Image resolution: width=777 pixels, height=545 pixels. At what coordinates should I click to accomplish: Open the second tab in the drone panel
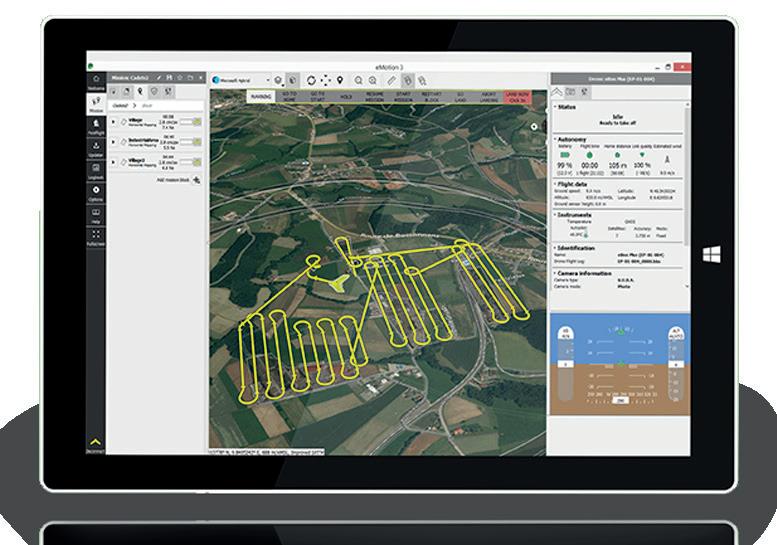click(570, 92)
